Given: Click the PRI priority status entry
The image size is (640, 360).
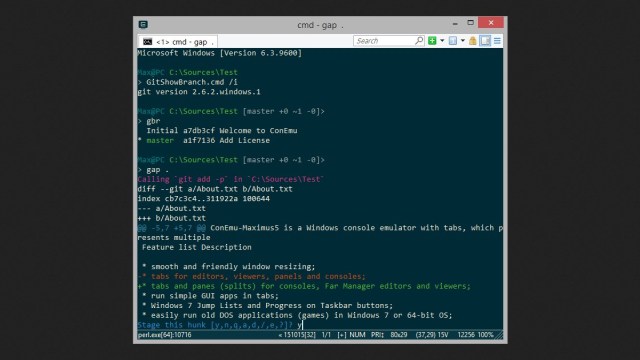Looking at the screenshot, I should 377,335.
